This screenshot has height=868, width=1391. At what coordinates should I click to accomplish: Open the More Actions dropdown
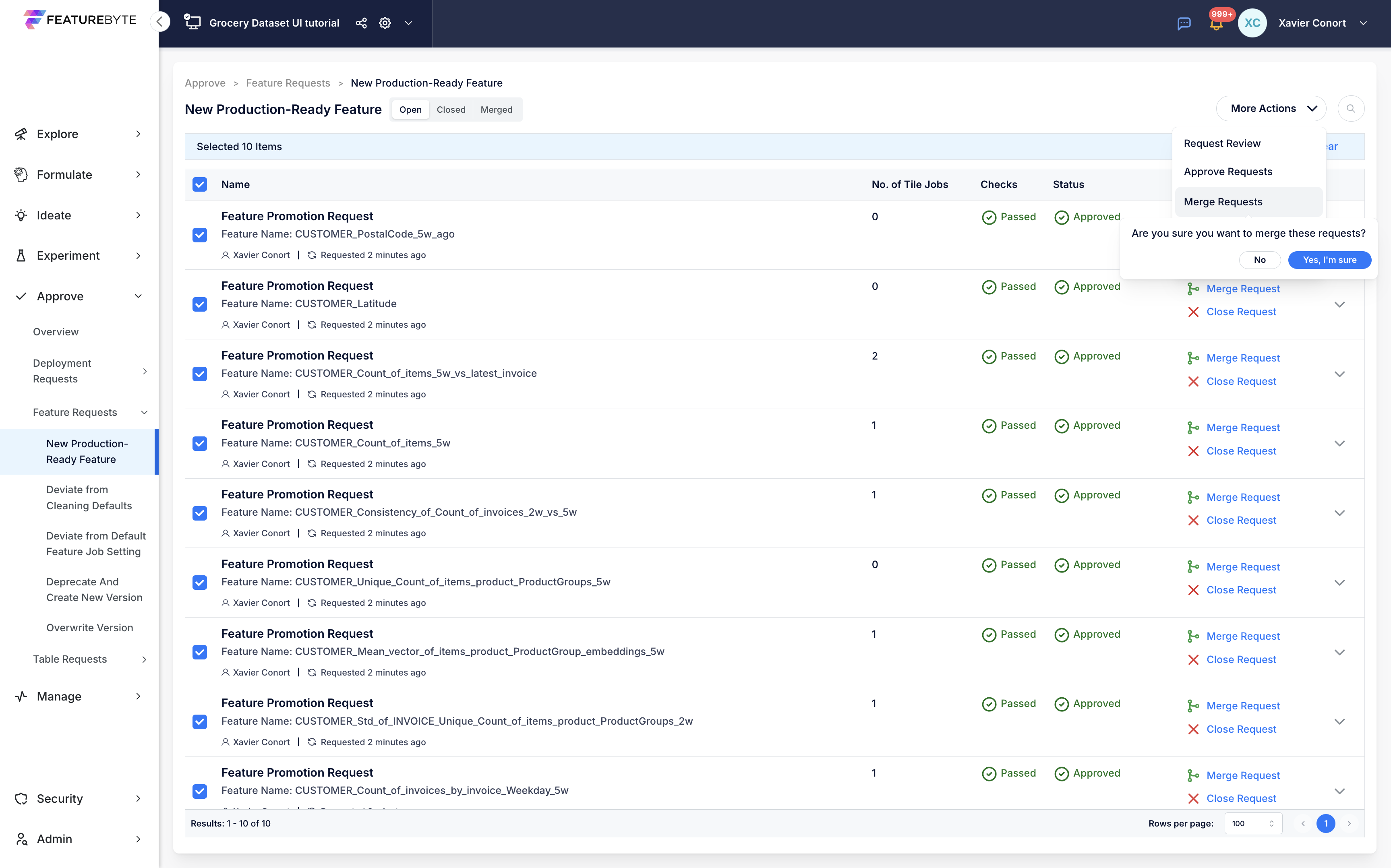(x=1271, y=109)
